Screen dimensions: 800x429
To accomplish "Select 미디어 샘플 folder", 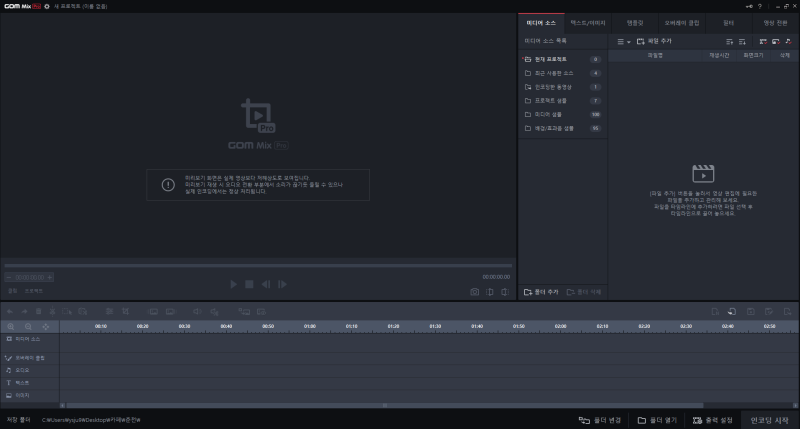I will [562, 114].
